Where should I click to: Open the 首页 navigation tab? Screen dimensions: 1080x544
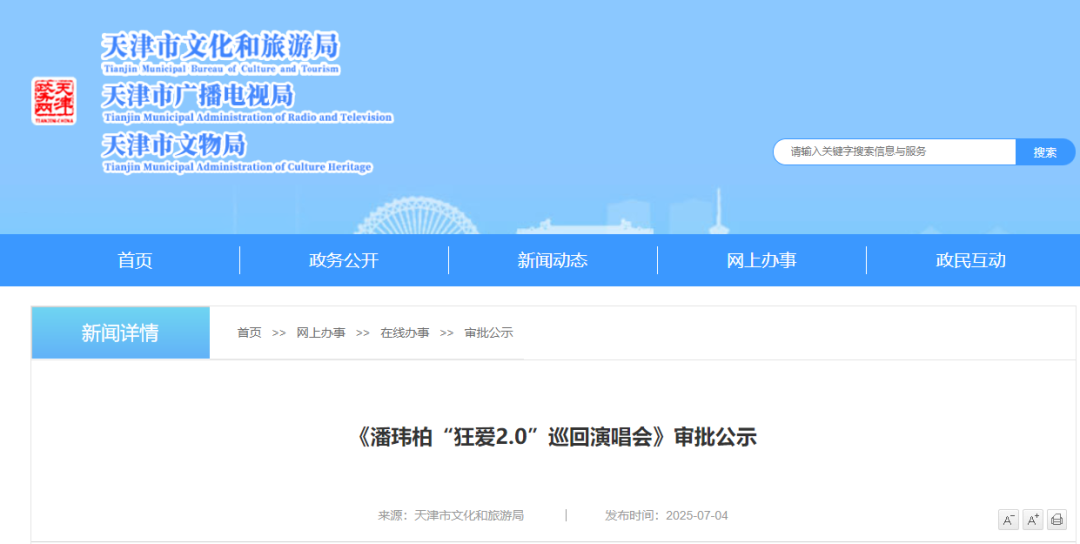coord(135,260)
